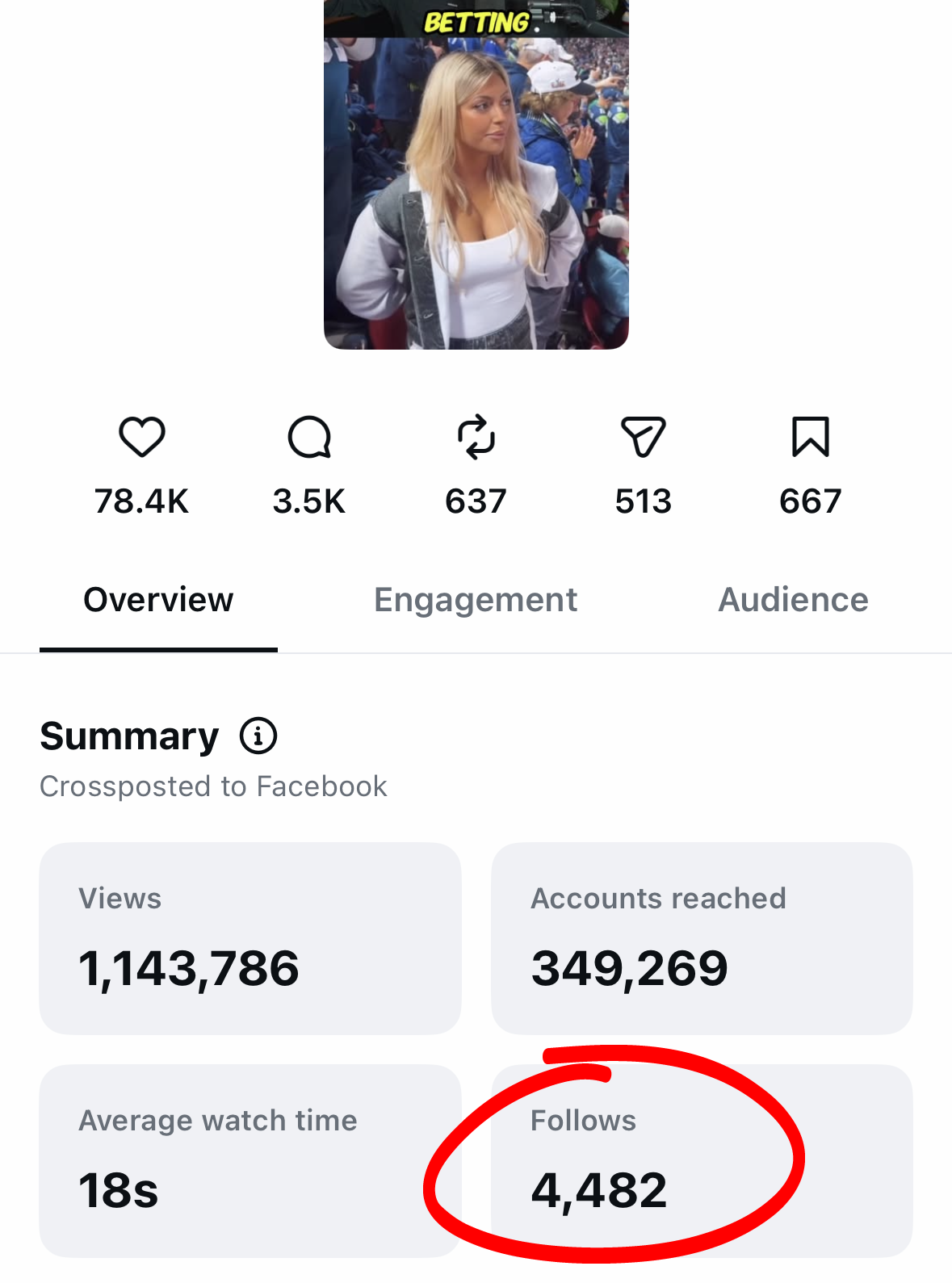This screenshot has width=952, height=1283.
Task: Tap the 637 reposts count
Action: click(476, 501)
